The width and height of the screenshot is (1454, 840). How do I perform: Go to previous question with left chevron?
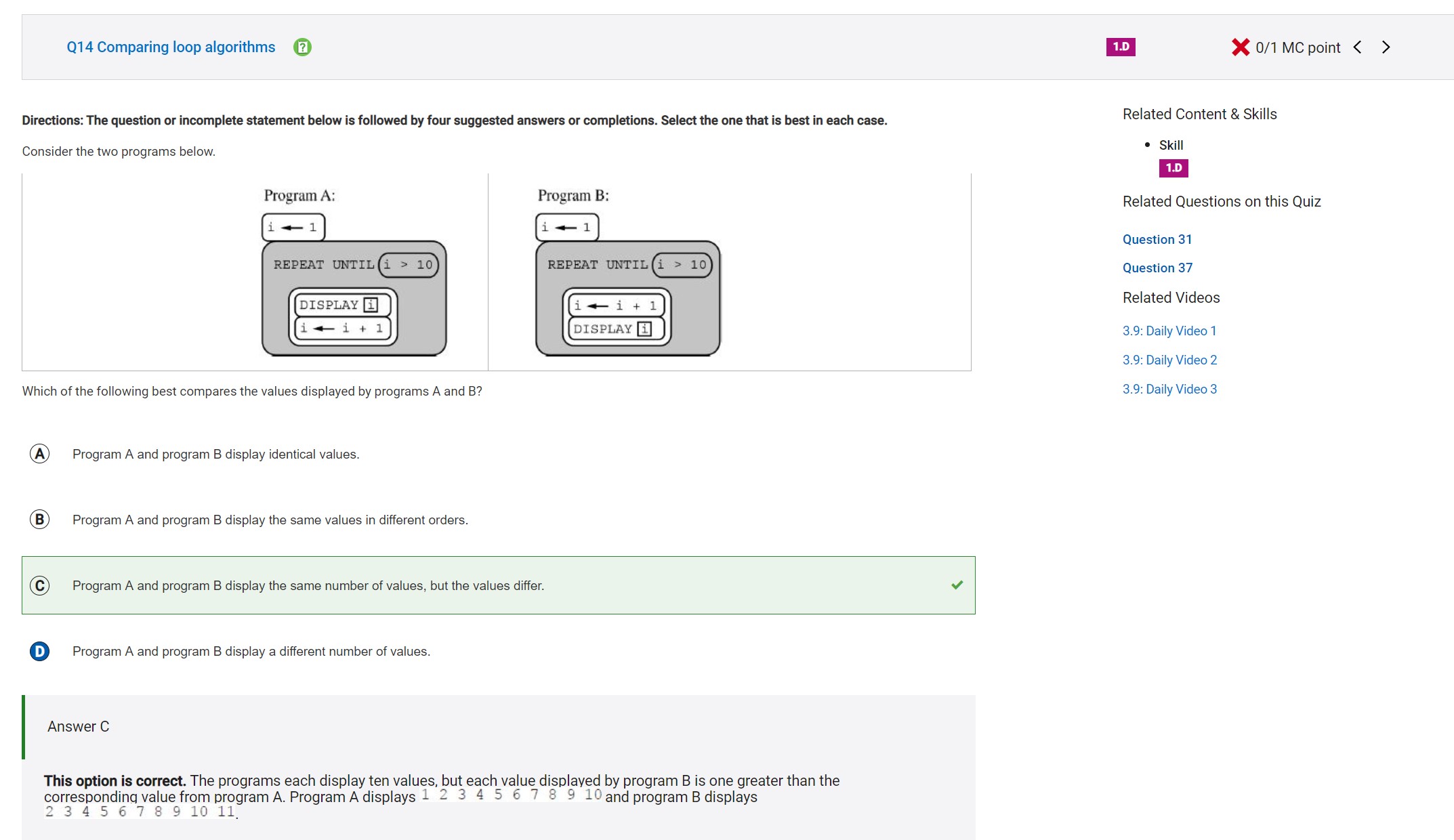coord(1358,47)
